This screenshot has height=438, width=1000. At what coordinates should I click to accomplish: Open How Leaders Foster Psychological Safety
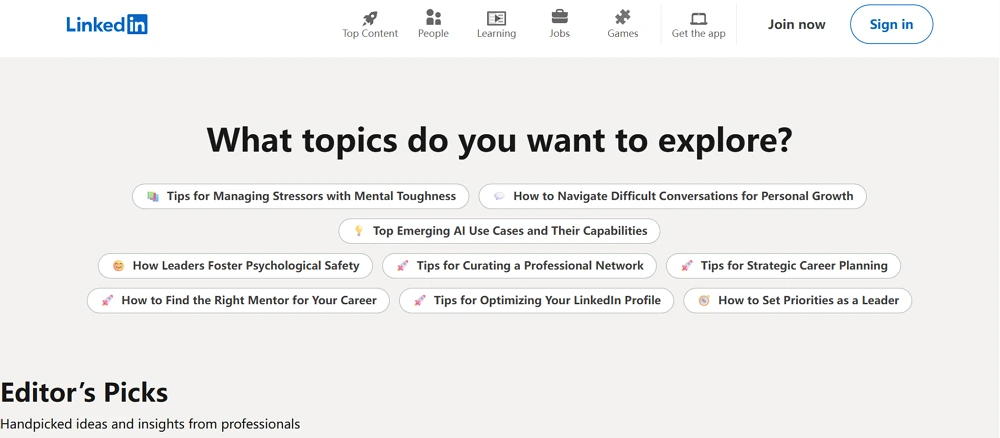(x=235, y=266)
